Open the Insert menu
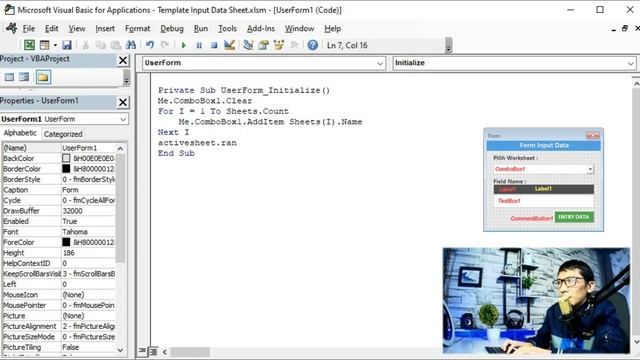 (x=105, y=29)
